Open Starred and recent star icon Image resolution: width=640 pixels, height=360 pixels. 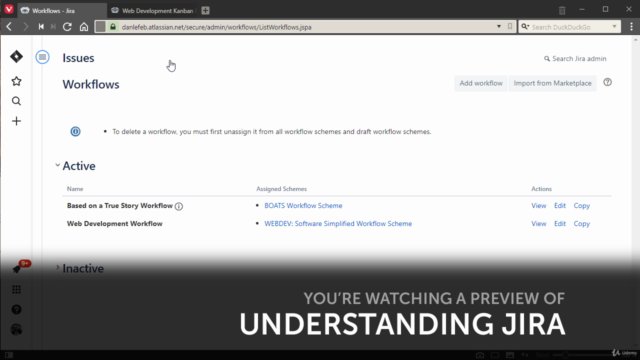click(x=16, y=81)
